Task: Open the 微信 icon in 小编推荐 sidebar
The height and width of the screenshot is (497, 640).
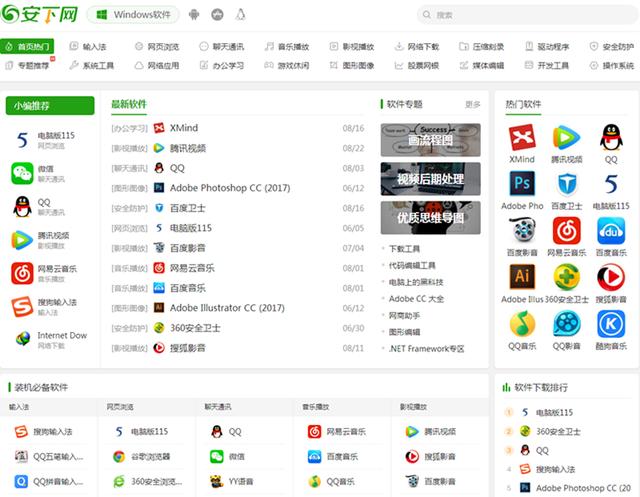Action: click(x=22, y=173)
